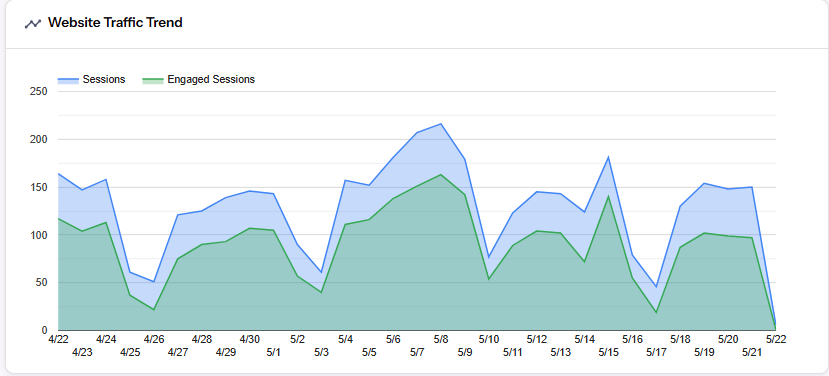Click the 4/28 date label
The image size is (829, 376).
(202, 340)
